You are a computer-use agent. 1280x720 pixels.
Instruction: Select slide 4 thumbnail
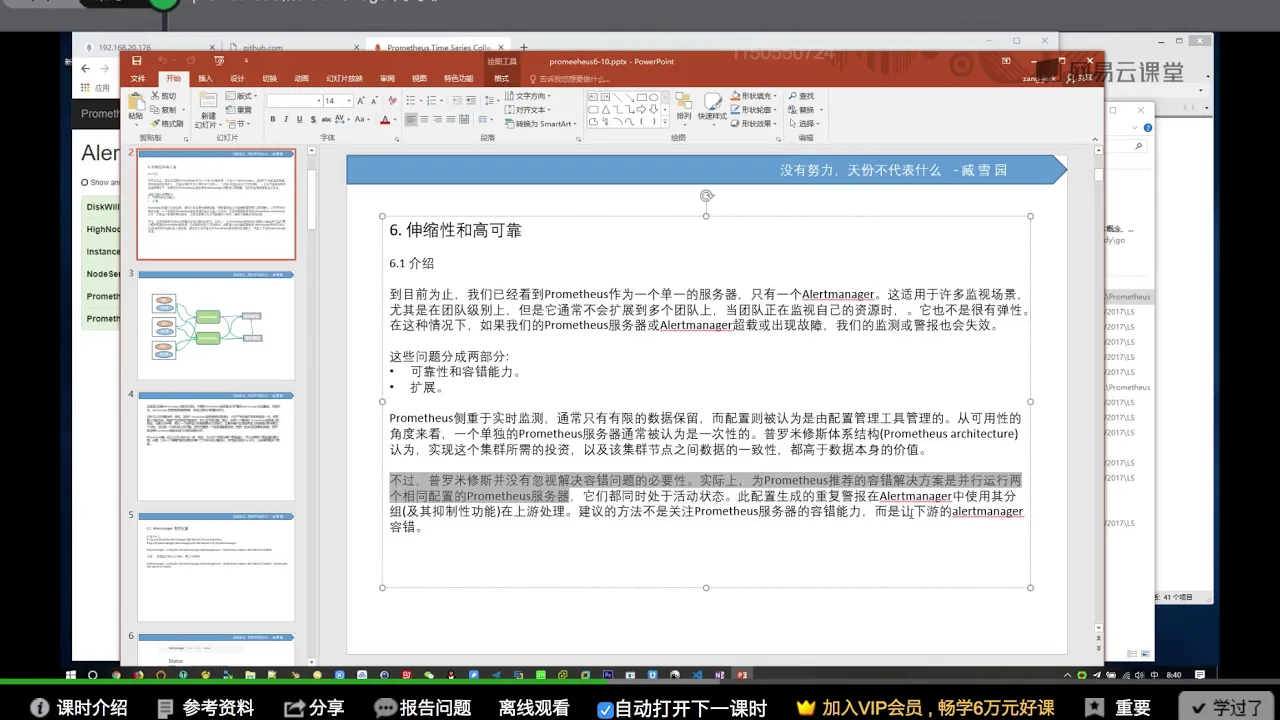(x=216, y=445)
